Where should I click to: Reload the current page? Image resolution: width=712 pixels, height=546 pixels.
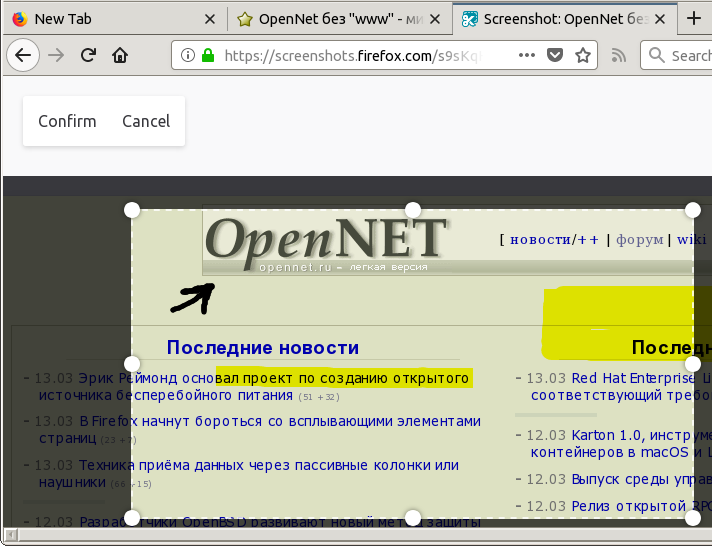pyautogui.click(x=88, y=56)
